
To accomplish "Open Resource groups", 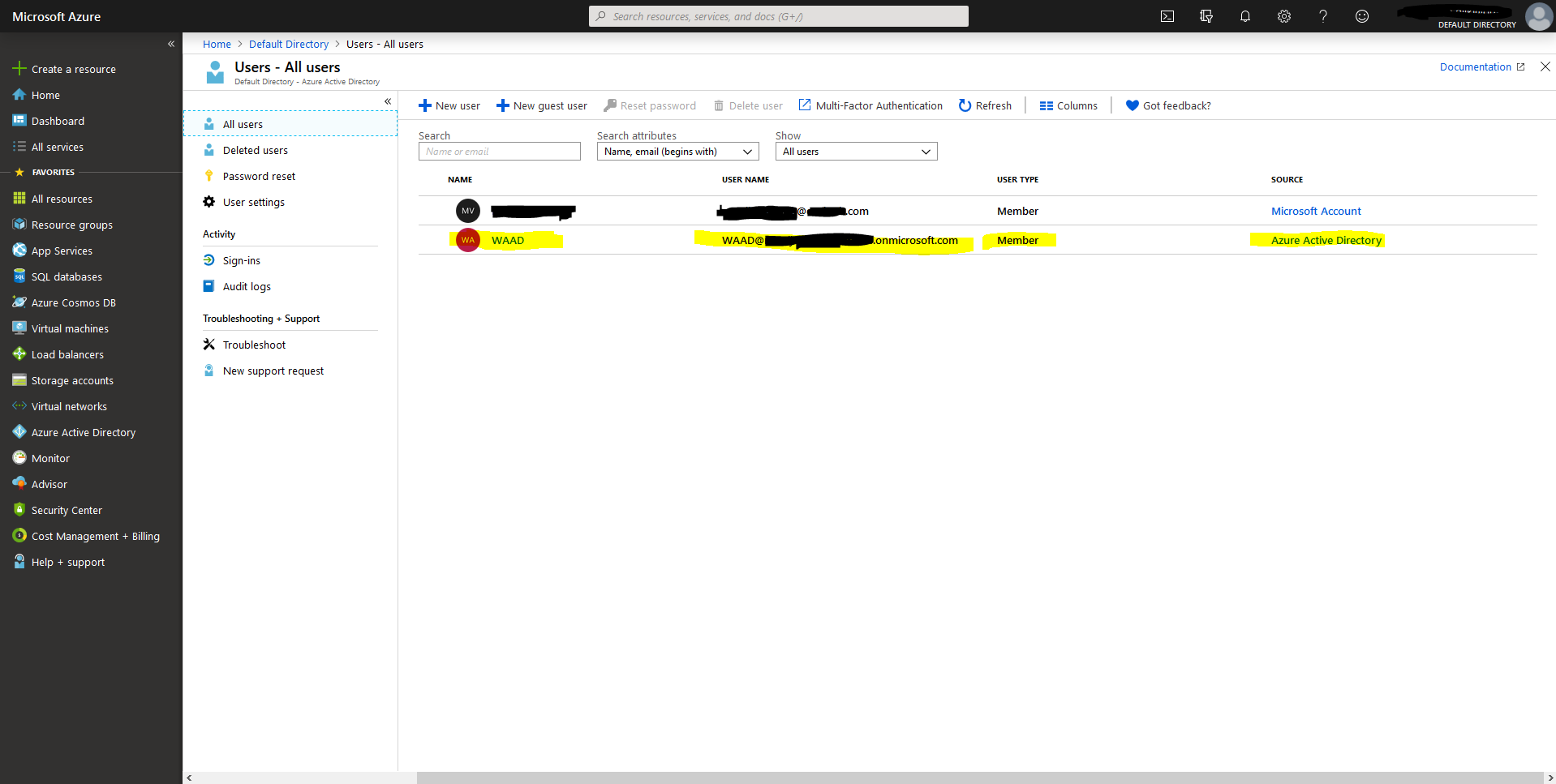I will click(x=62, y=225).
